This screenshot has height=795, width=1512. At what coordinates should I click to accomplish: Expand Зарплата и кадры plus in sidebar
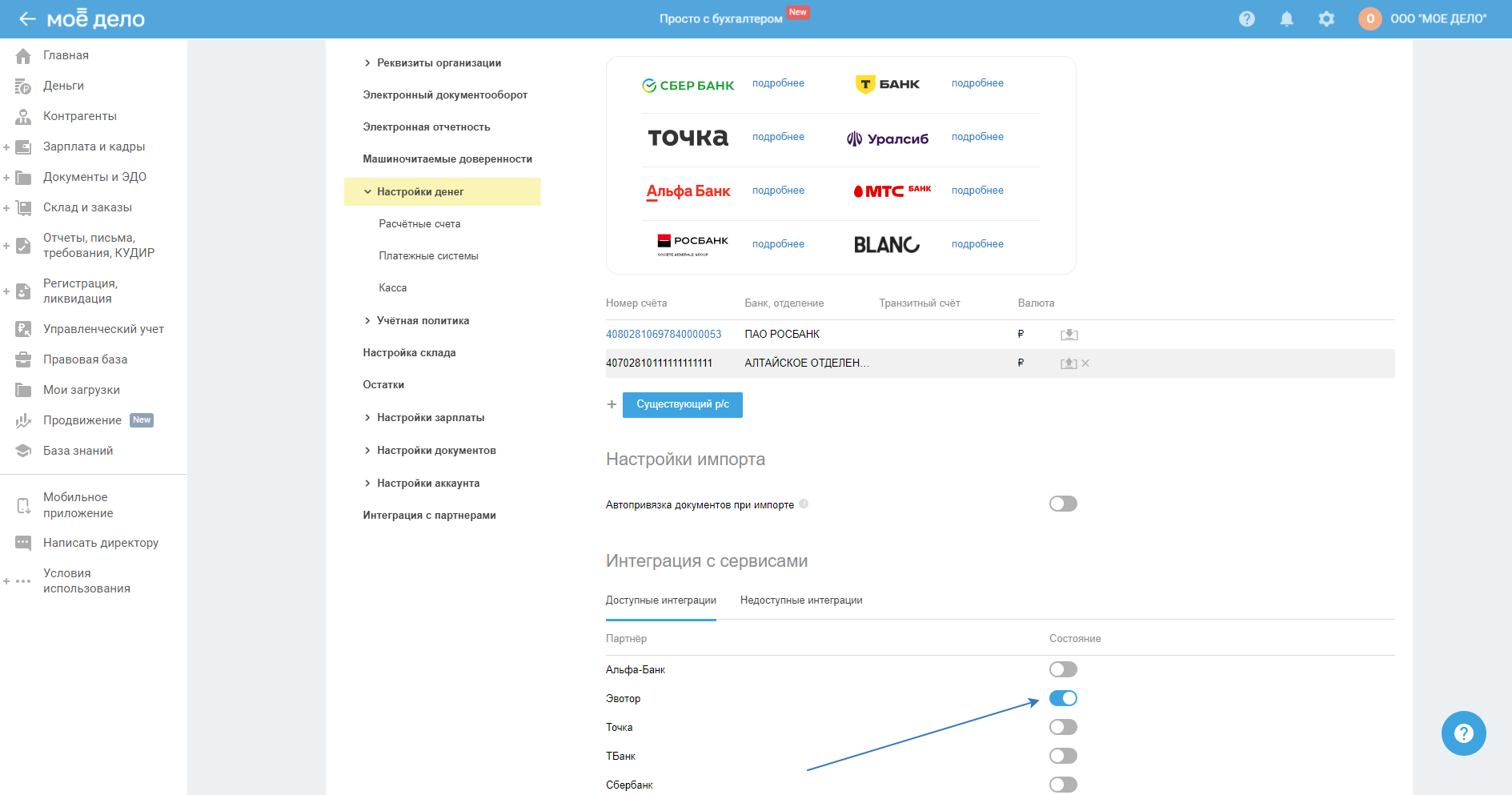[6, 147]
